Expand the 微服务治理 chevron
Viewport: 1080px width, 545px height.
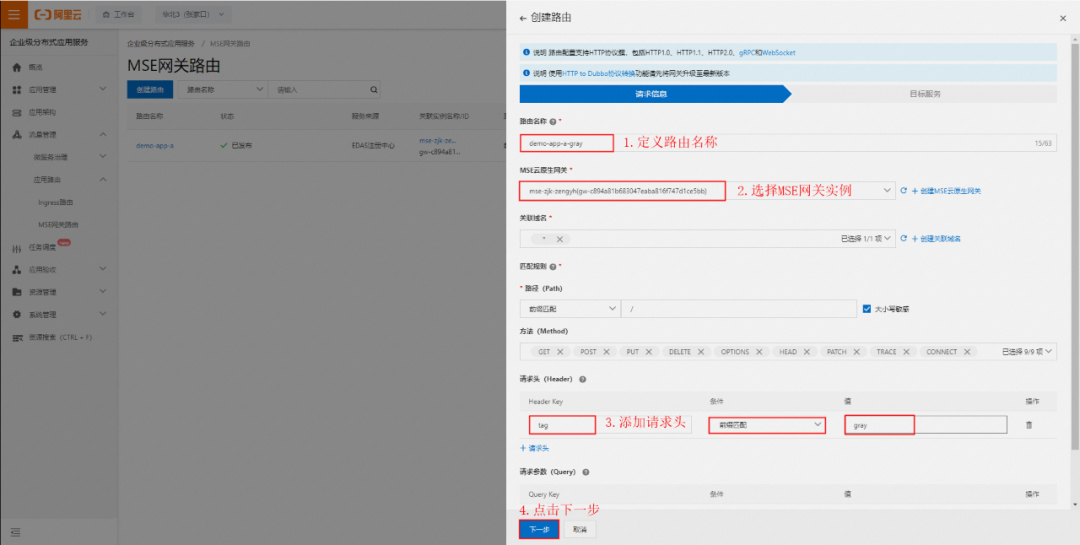pos(103,156)
